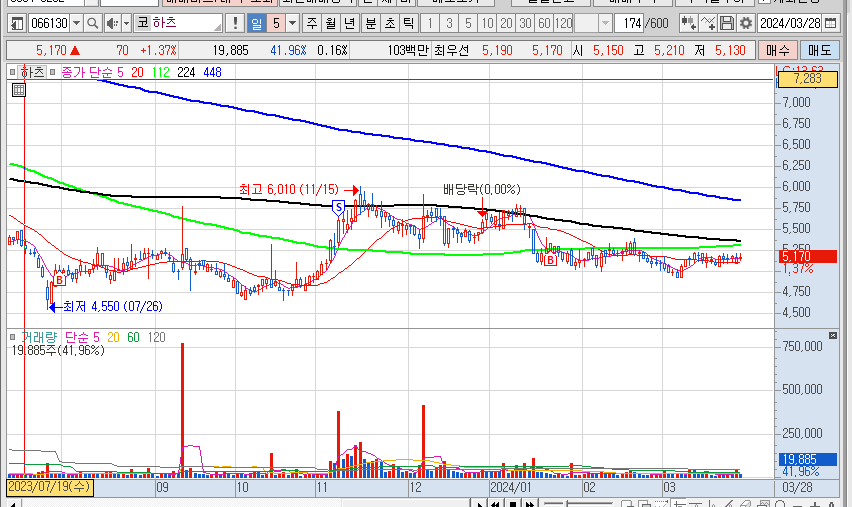The height and width of the screenshot is (507, 852).
Task: Click red 20 price moving average label
Action: pos(137,72)
